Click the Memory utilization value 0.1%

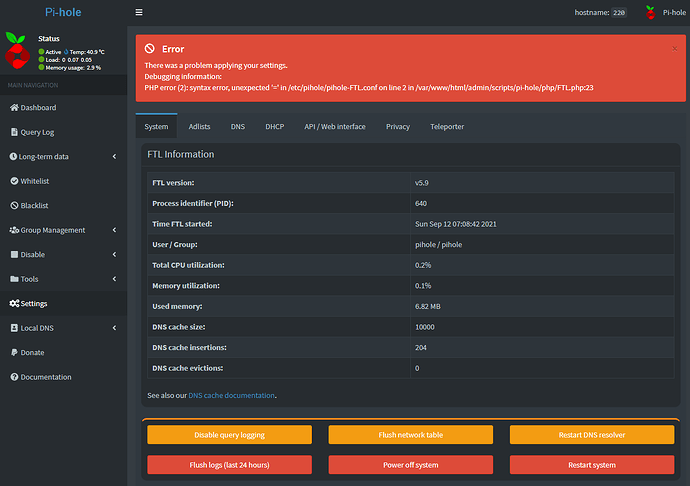[x=423, y=286]
